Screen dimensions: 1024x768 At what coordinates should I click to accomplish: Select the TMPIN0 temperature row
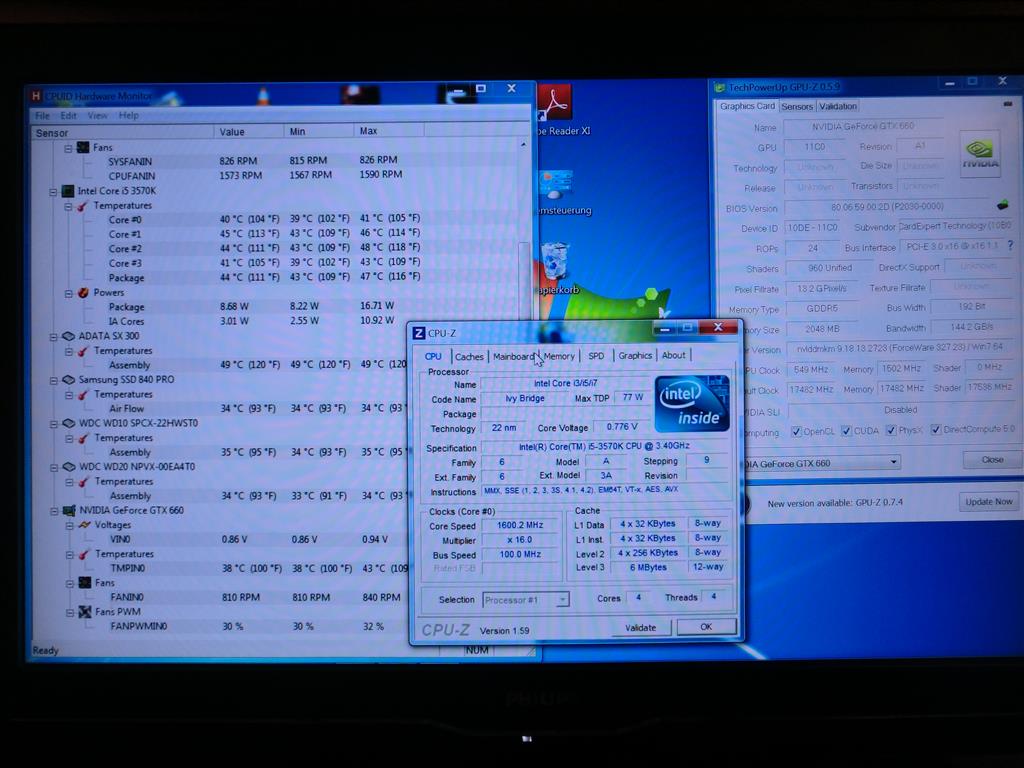pyautogui.click(x=222, y=568)
